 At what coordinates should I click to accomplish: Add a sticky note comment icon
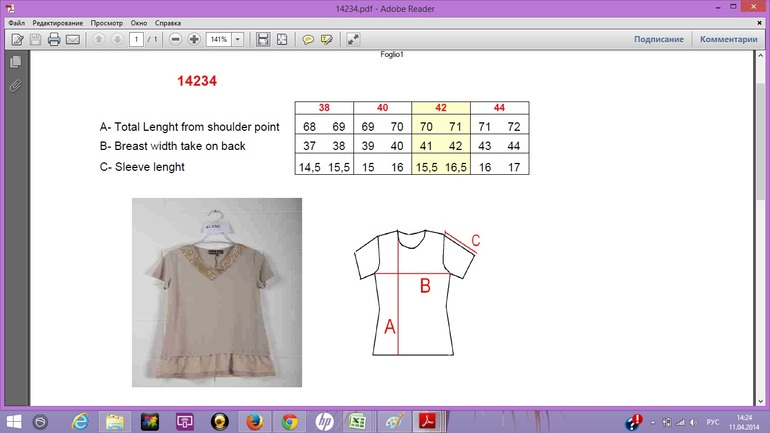pos(308,39)
